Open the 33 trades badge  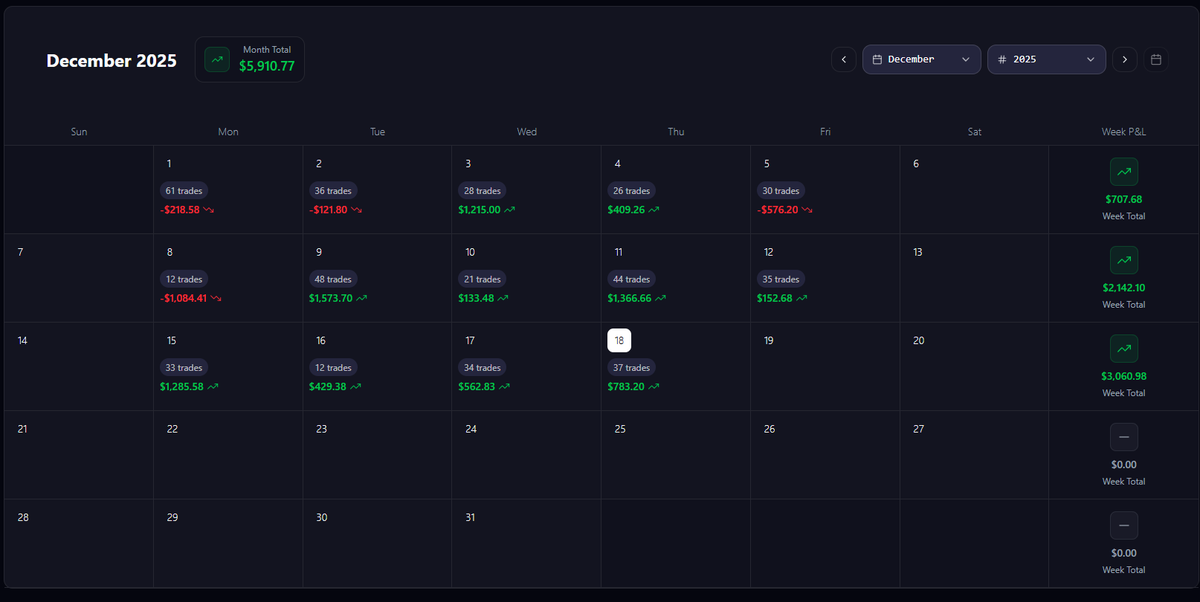pos(184,368)
